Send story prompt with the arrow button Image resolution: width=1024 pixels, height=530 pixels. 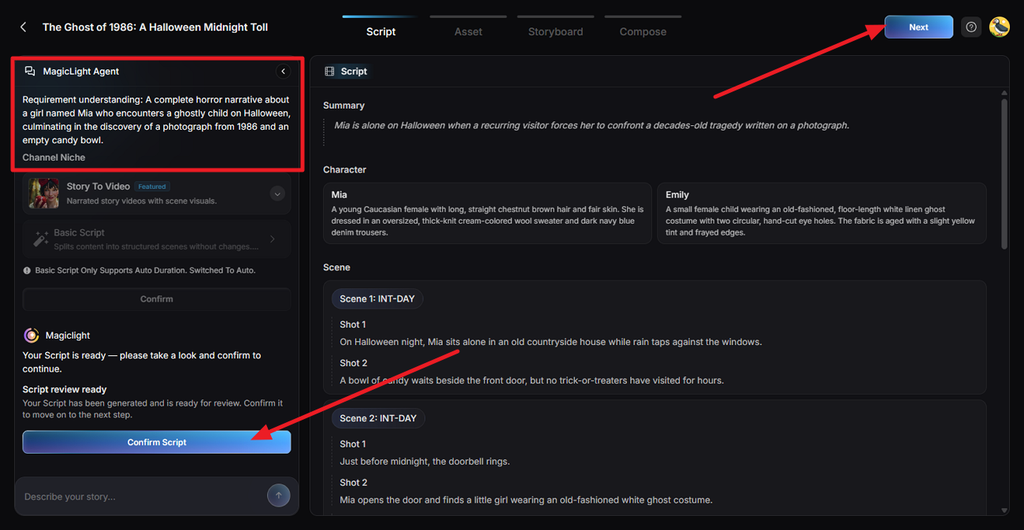pos(278,495)
